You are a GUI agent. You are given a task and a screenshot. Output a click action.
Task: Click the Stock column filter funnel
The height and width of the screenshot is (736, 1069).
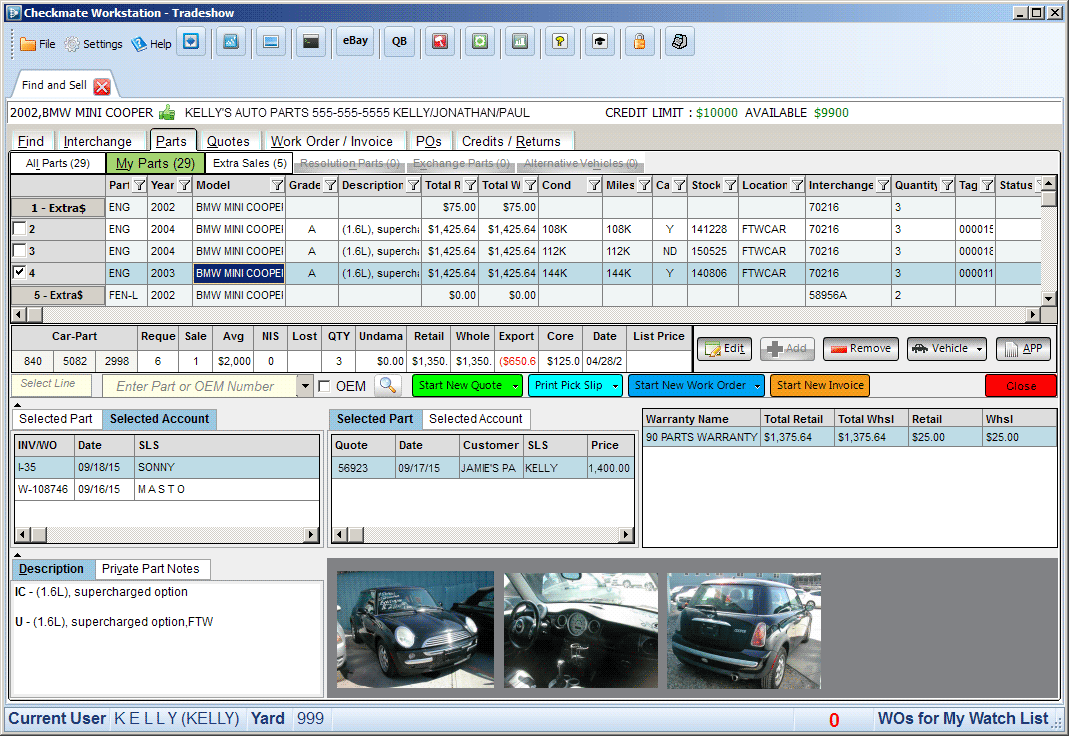pos(730,185)
